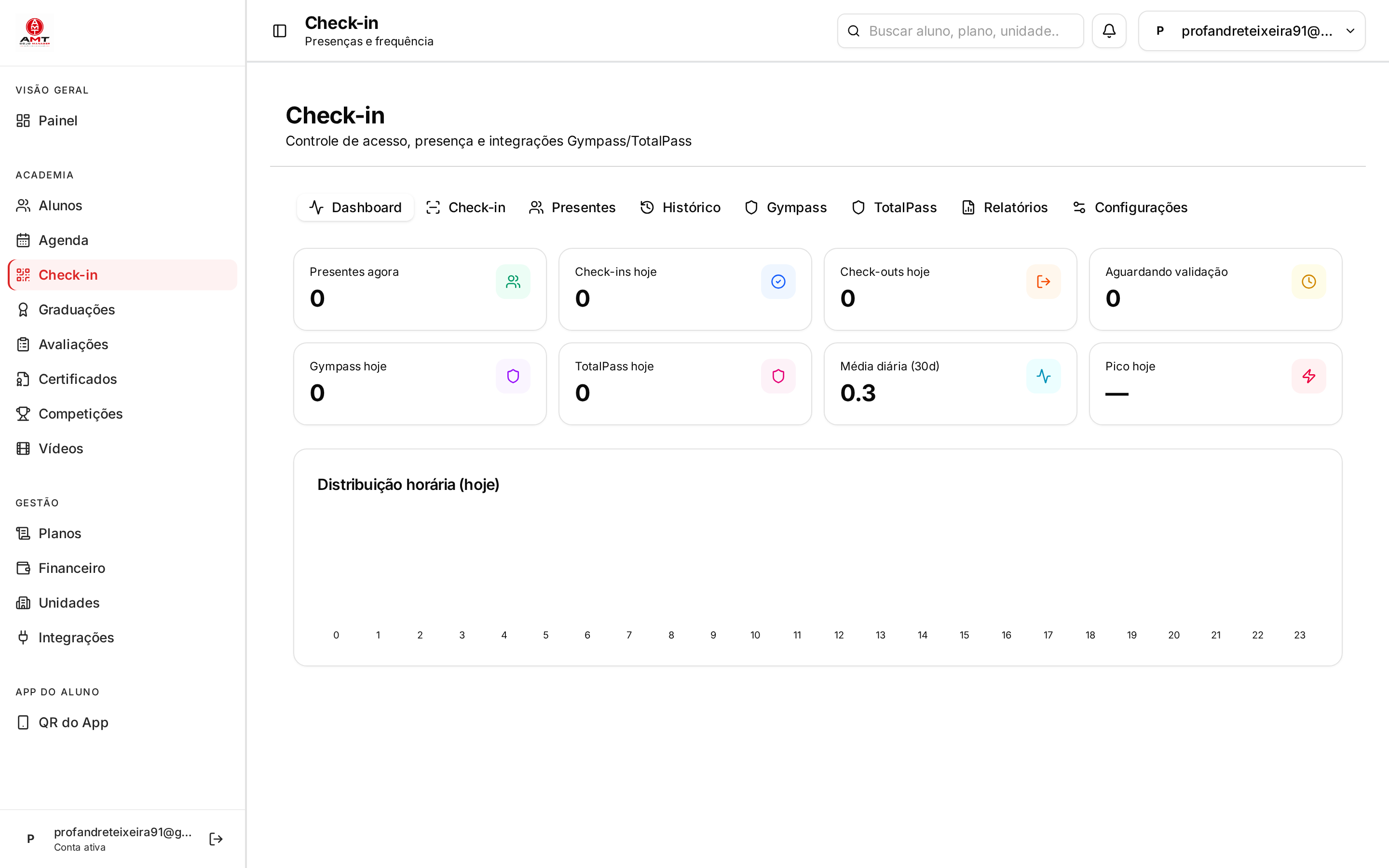Open the notifications bell
Image resolution: width=1389 pixels, height=868 pixels.
click(1109, 31)
